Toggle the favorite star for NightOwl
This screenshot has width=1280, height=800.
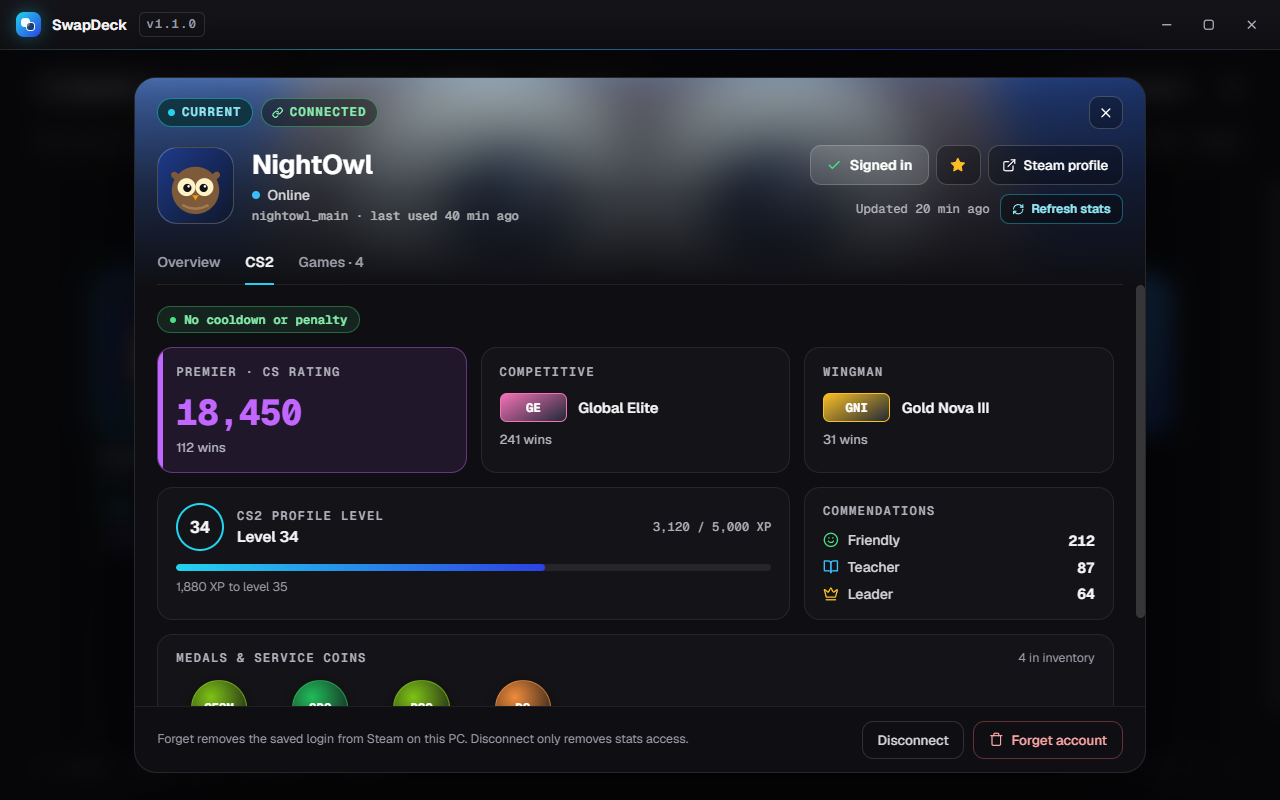click(958, 165)
